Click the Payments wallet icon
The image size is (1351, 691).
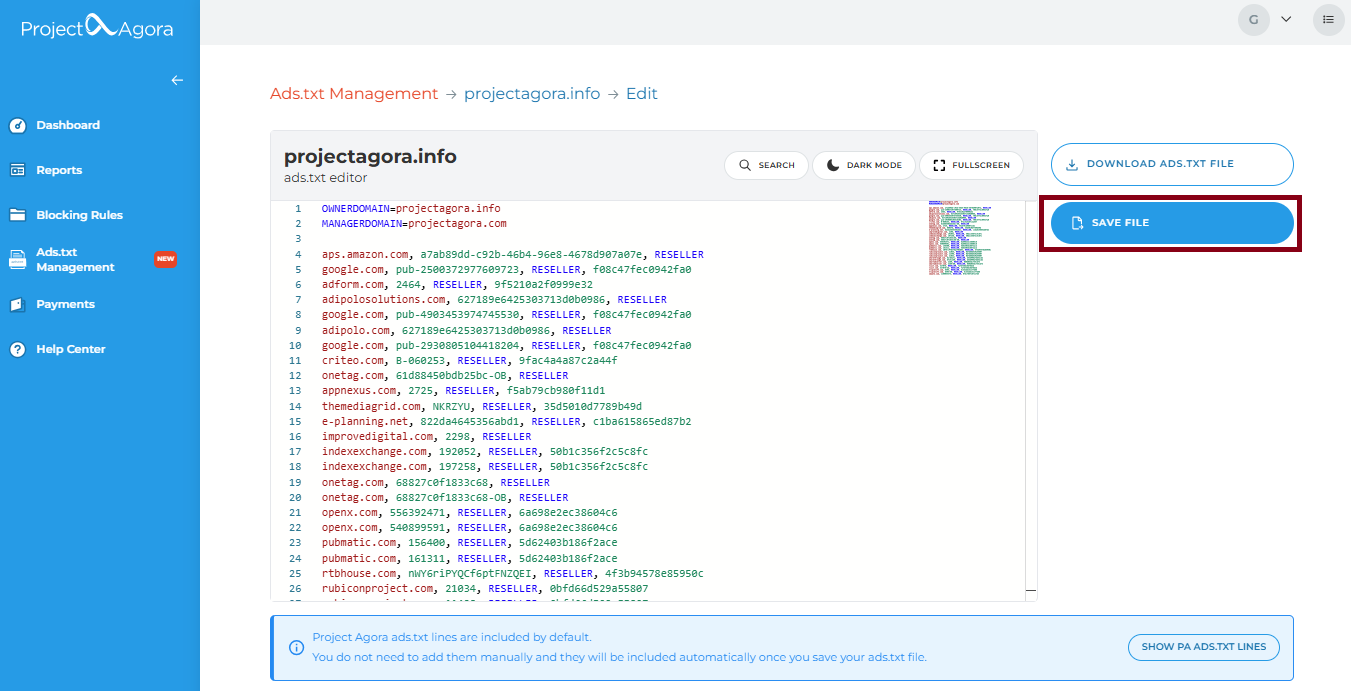point(17,304)
